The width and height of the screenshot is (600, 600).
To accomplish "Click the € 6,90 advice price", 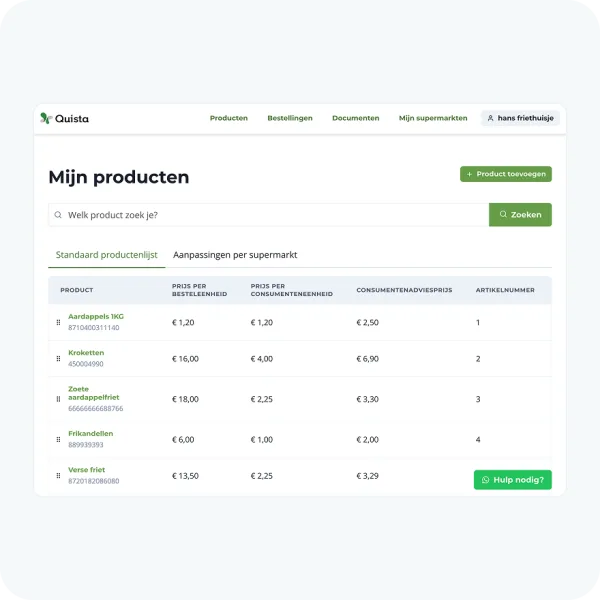I will tap(367, 359).
